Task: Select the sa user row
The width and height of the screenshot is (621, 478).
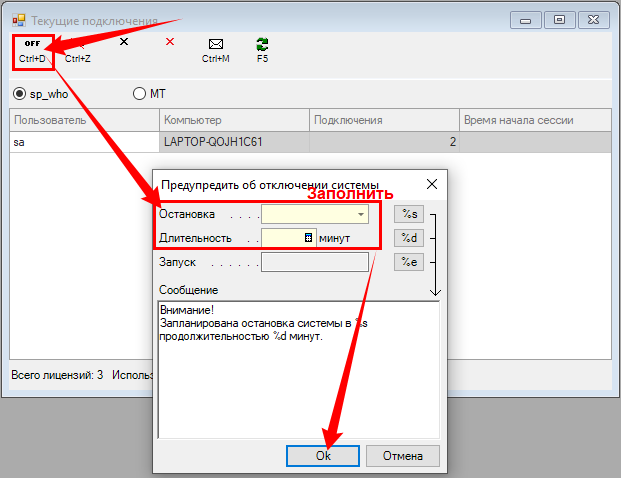Action: [84, 143]
